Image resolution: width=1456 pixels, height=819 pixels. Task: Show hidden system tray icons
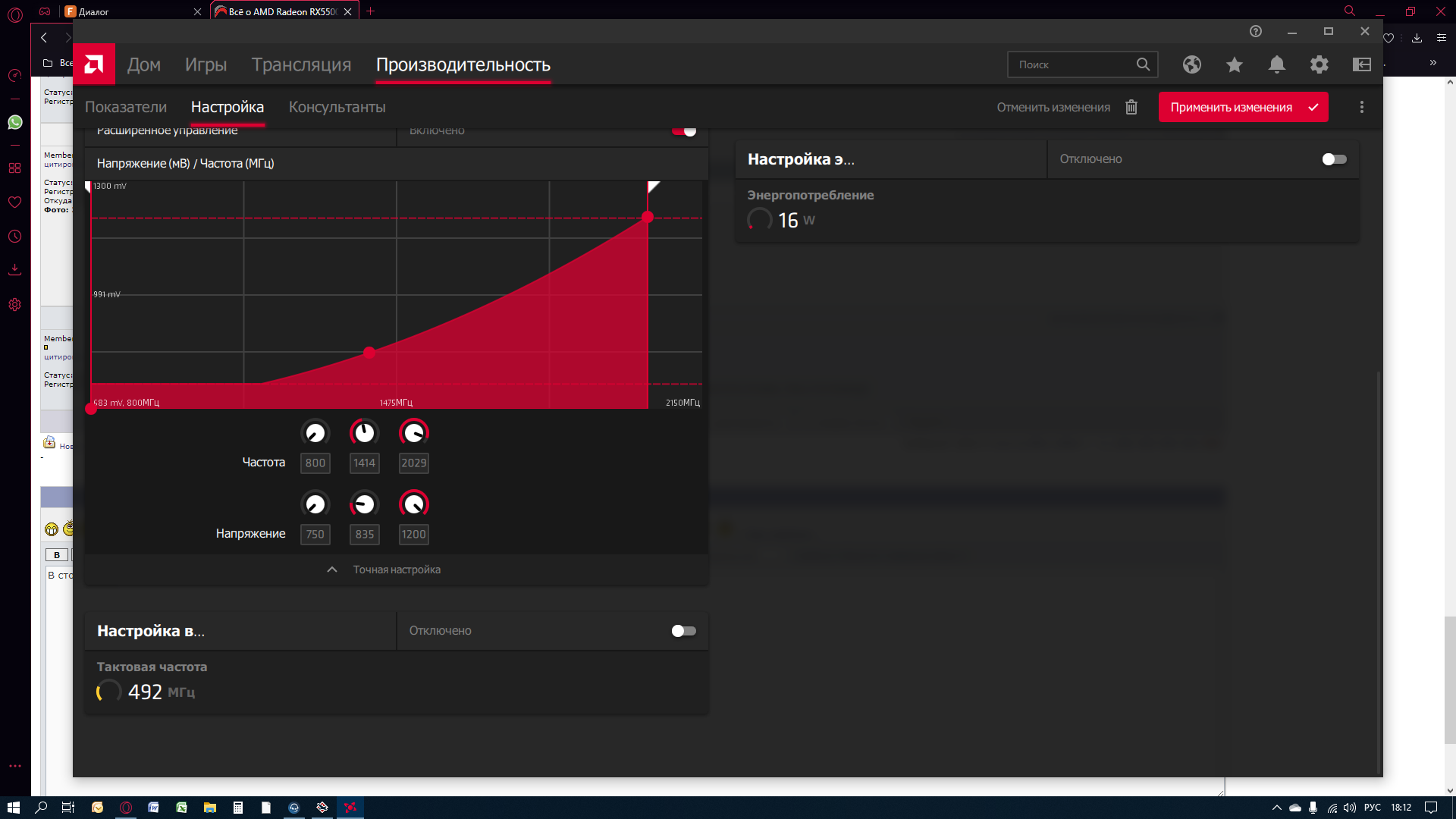[x=1276, y=808]
